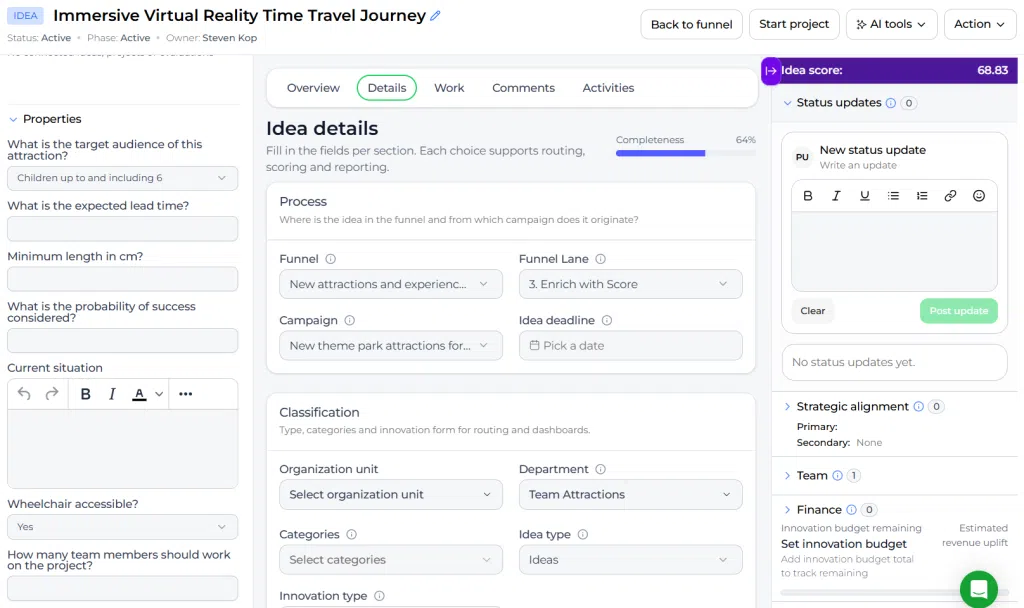Open the chat support bubble

978,589
